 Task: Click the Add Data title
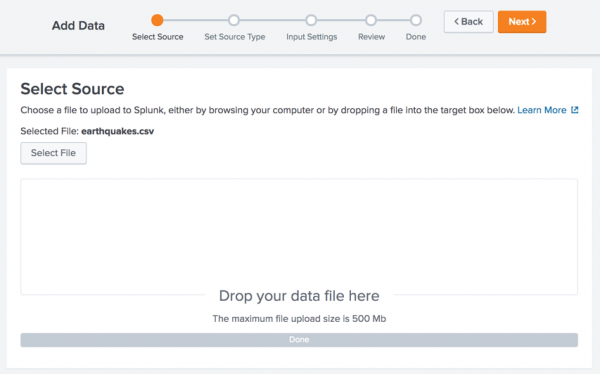[x=78, y=26]
